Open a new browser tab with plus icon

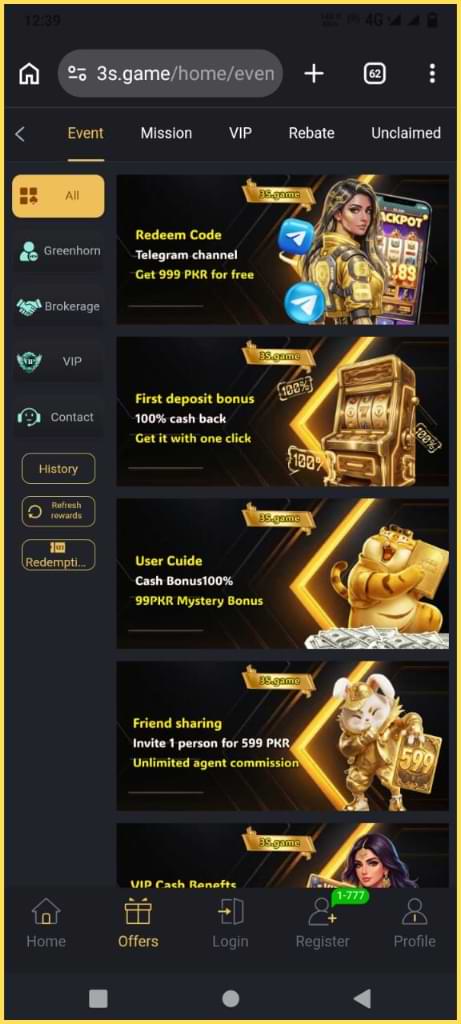tap(313, 74)
